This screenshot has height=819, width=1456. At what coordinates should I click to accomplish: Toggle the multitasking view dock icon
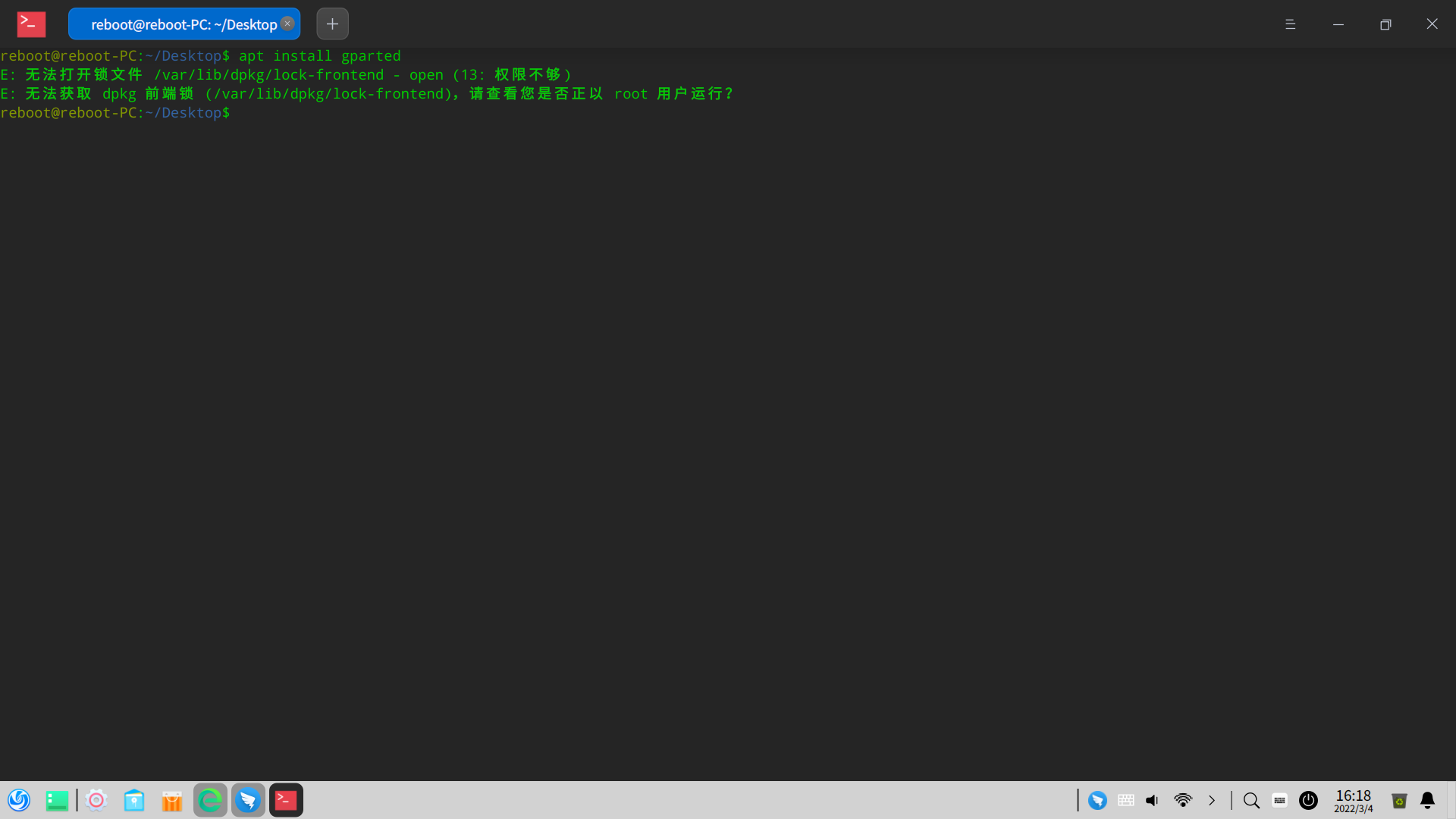coord(57,800)
